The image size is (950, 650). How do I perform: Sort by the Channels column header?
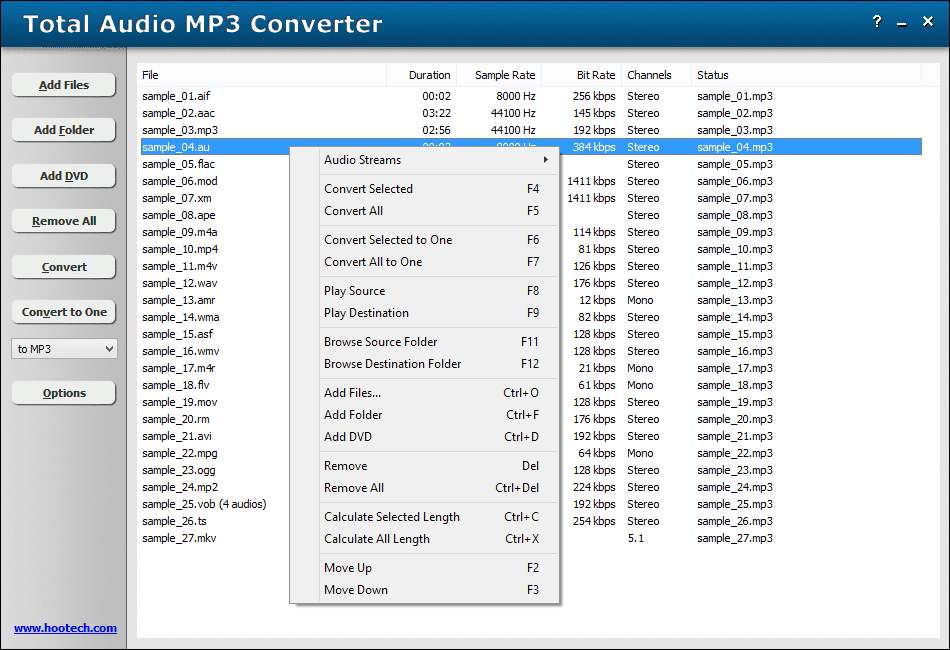[x=656, y=75]
